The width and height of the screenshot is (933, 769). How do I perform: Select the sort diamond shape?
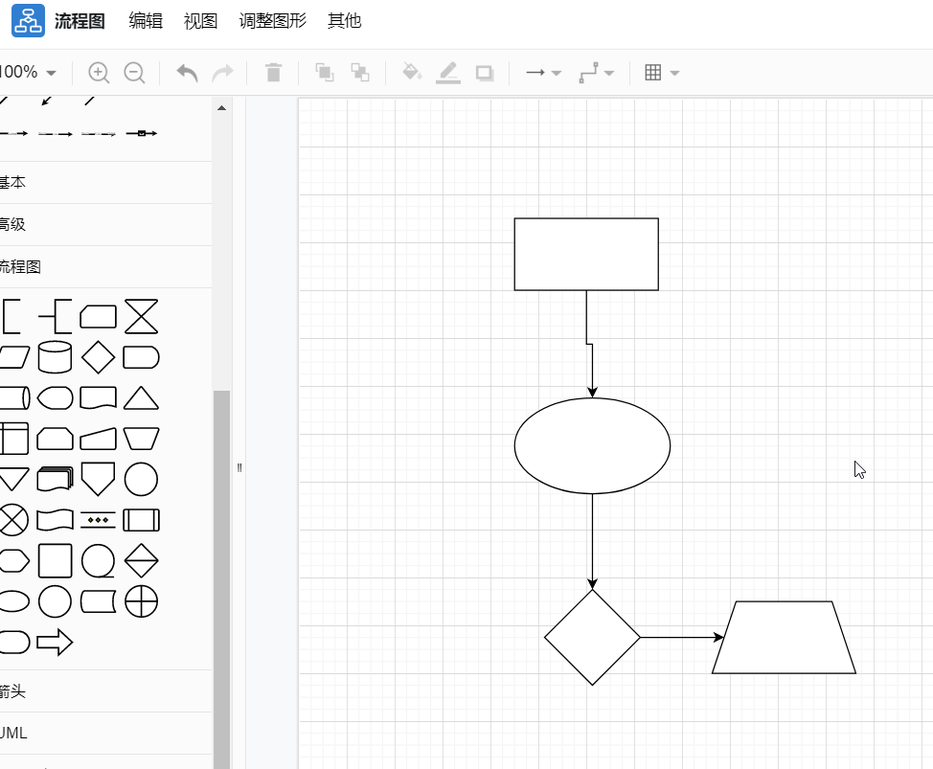(x=141, y=561)
